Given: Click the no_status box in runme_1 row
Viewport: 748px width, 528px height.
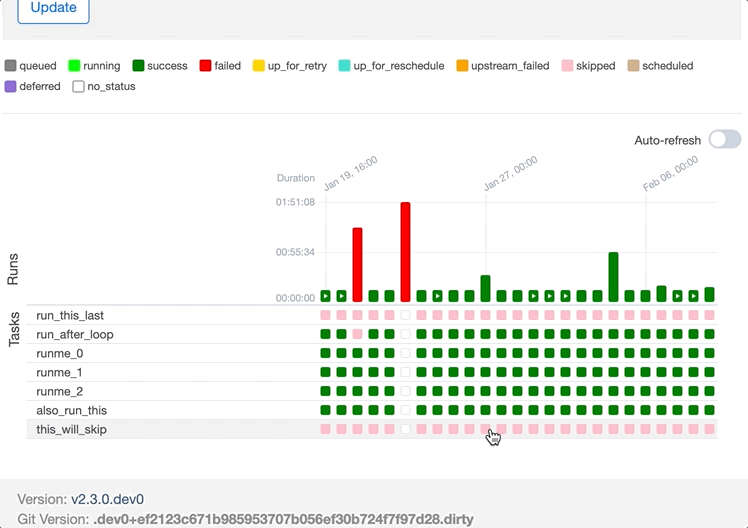Looking at the screenshot, I should coord(405,372).
